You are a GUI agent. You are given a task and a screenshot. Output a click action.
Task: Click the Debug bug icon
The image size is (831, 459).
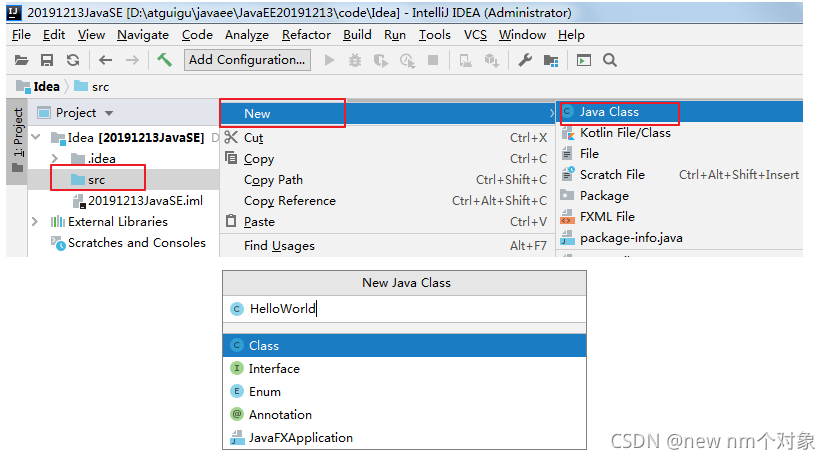tap(355, 60)
